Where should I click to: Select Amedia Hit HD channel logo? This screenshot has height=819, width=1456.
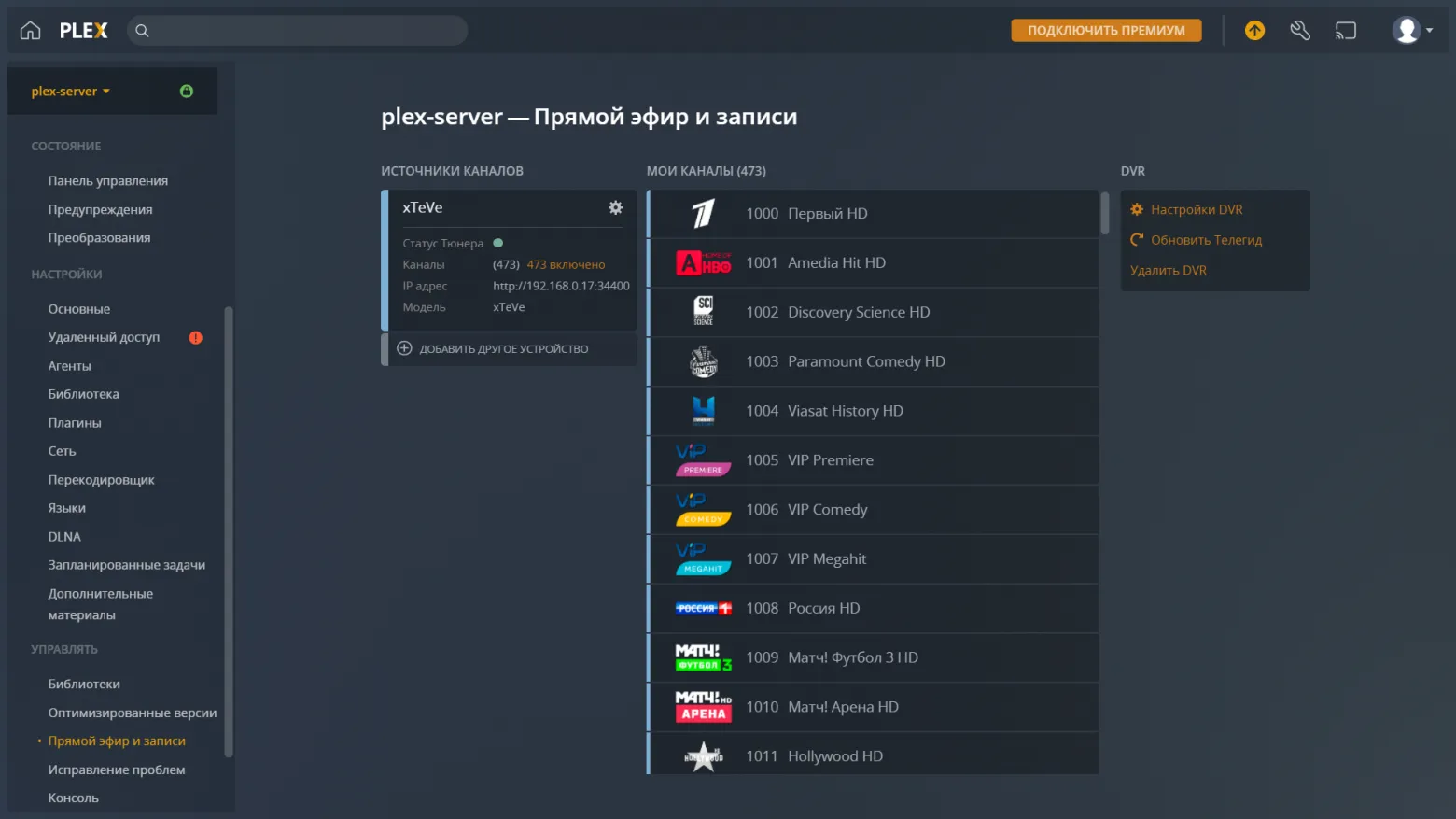[x=704, y=263]
